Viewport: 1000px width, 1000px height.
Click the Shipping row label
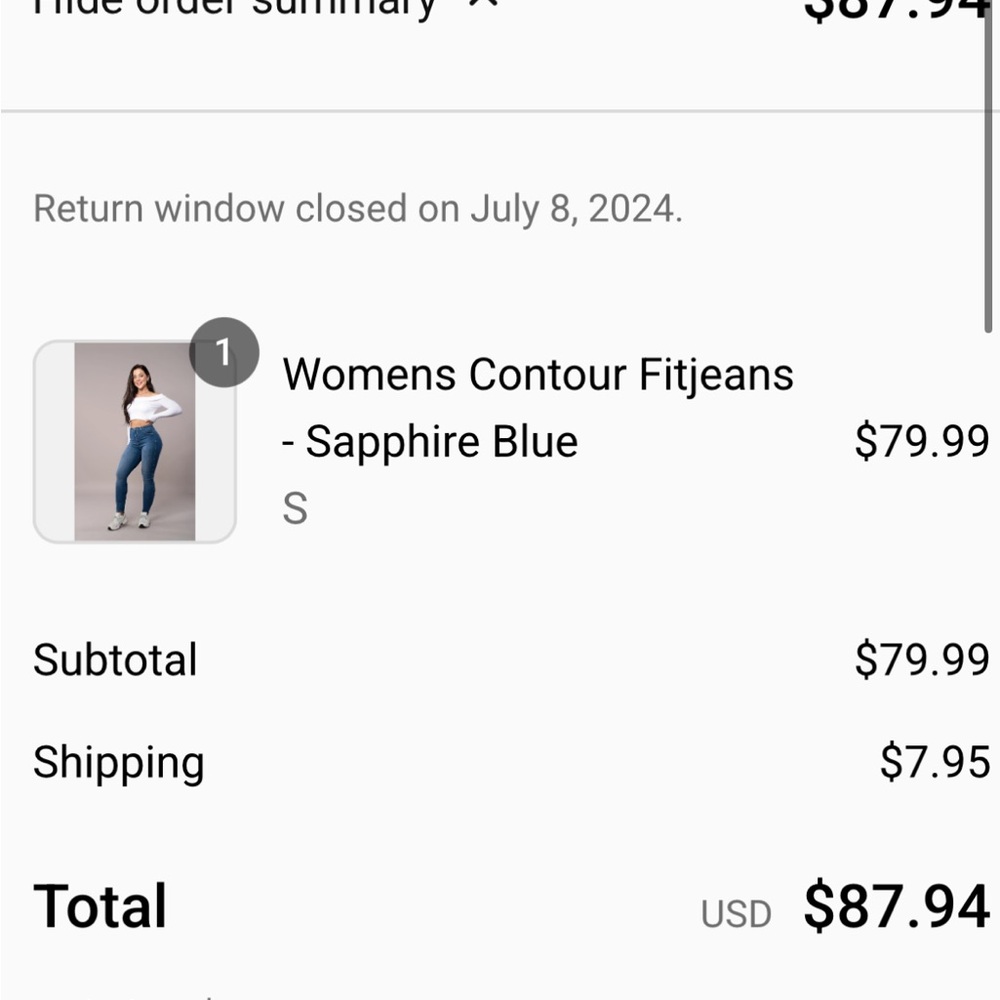click(x=118, y=762)
